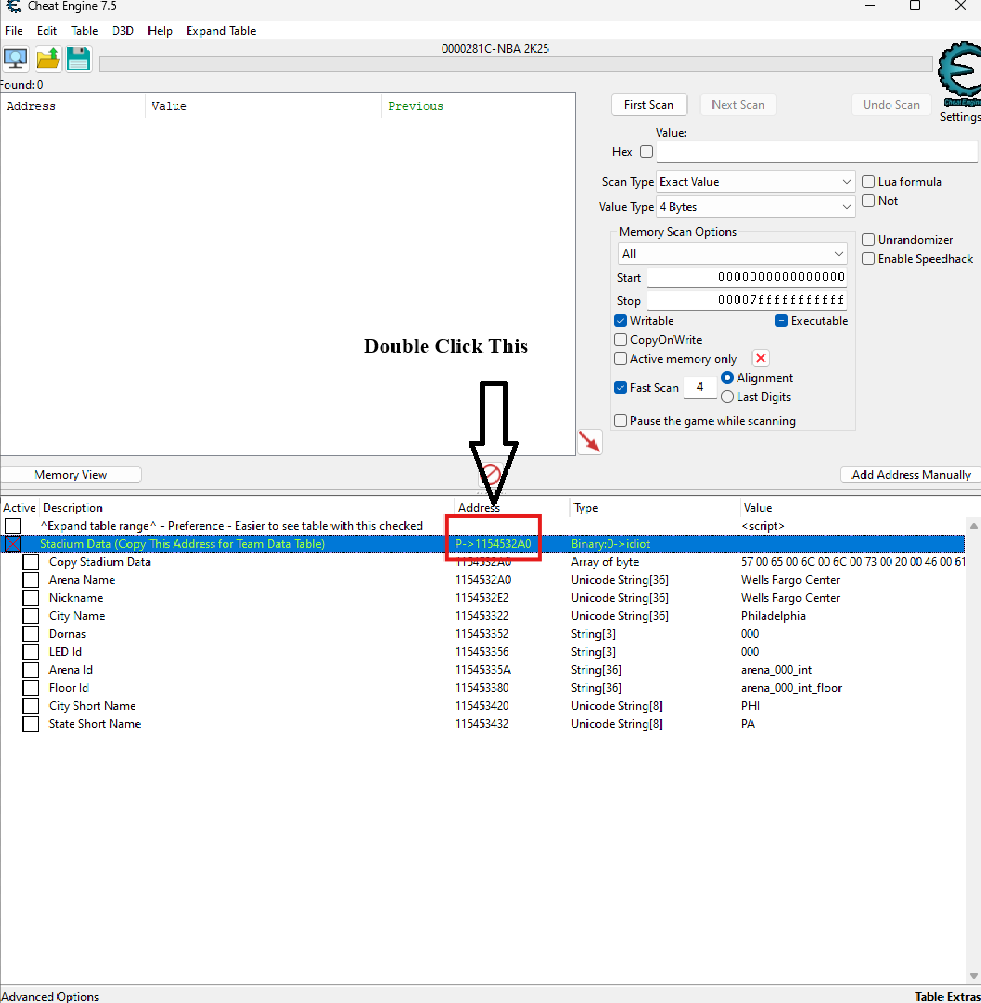The height and width of the screenshot is (1003, 981).
Task: Click red X beside Active memory only
Action: 761,359
